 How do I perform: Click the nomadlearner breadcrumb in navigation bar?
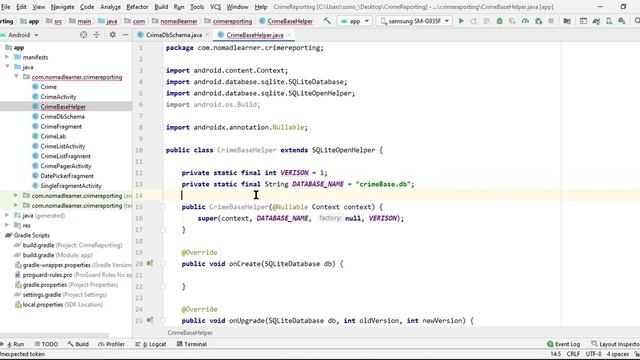click(x=179, y=21)
